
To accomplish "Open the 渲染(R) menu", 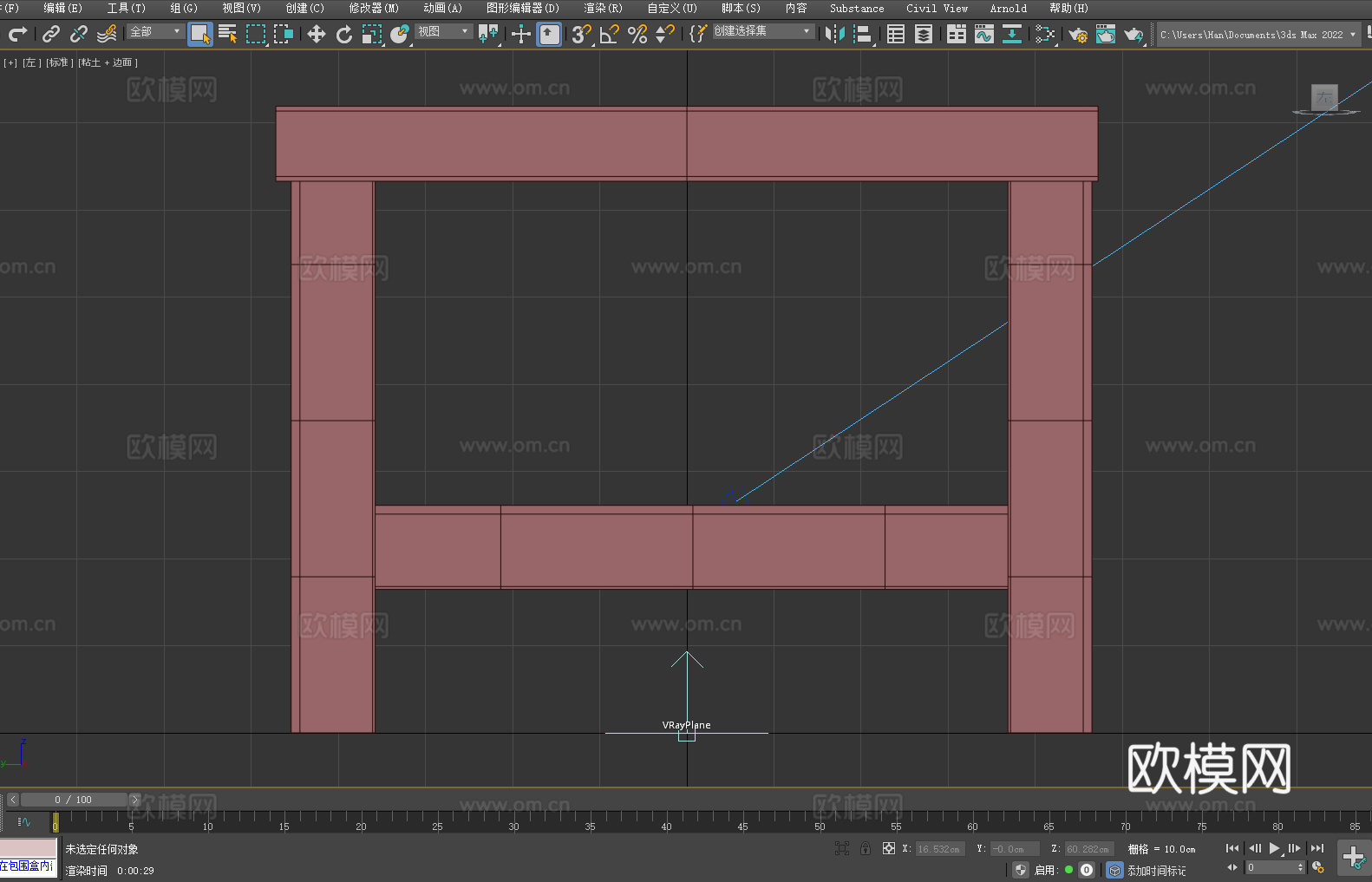I will pos(603,8).
